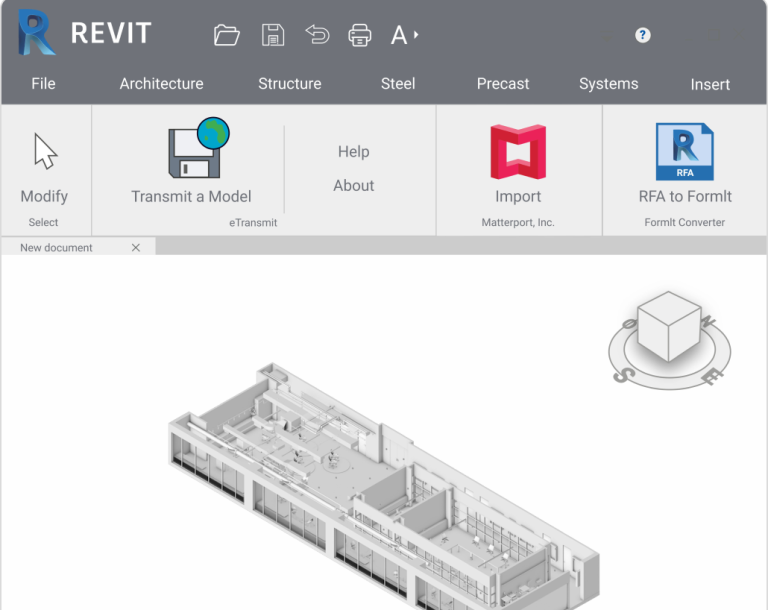Switch to the Structure tab

coord(290,84)
